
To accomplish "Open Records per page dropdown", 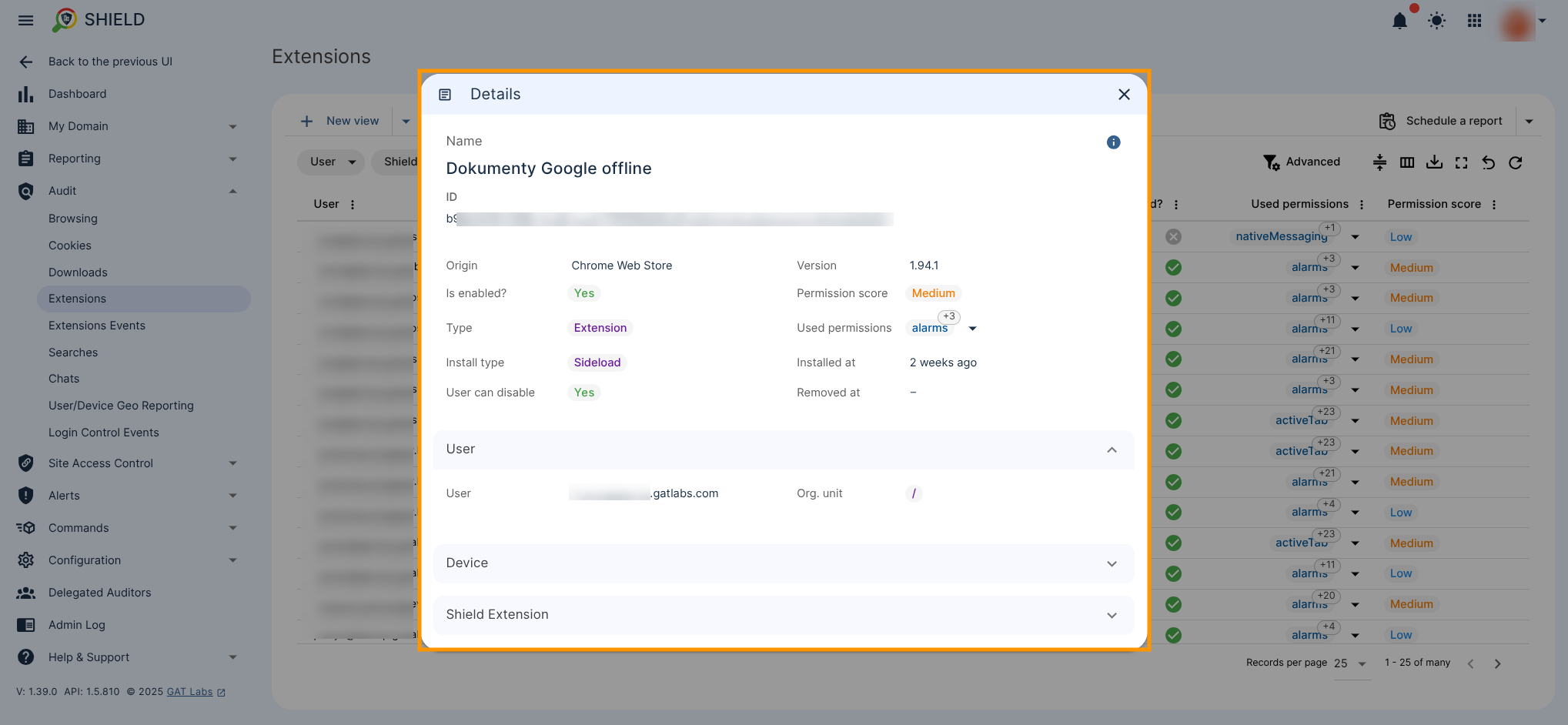I will pos(1351,663).
